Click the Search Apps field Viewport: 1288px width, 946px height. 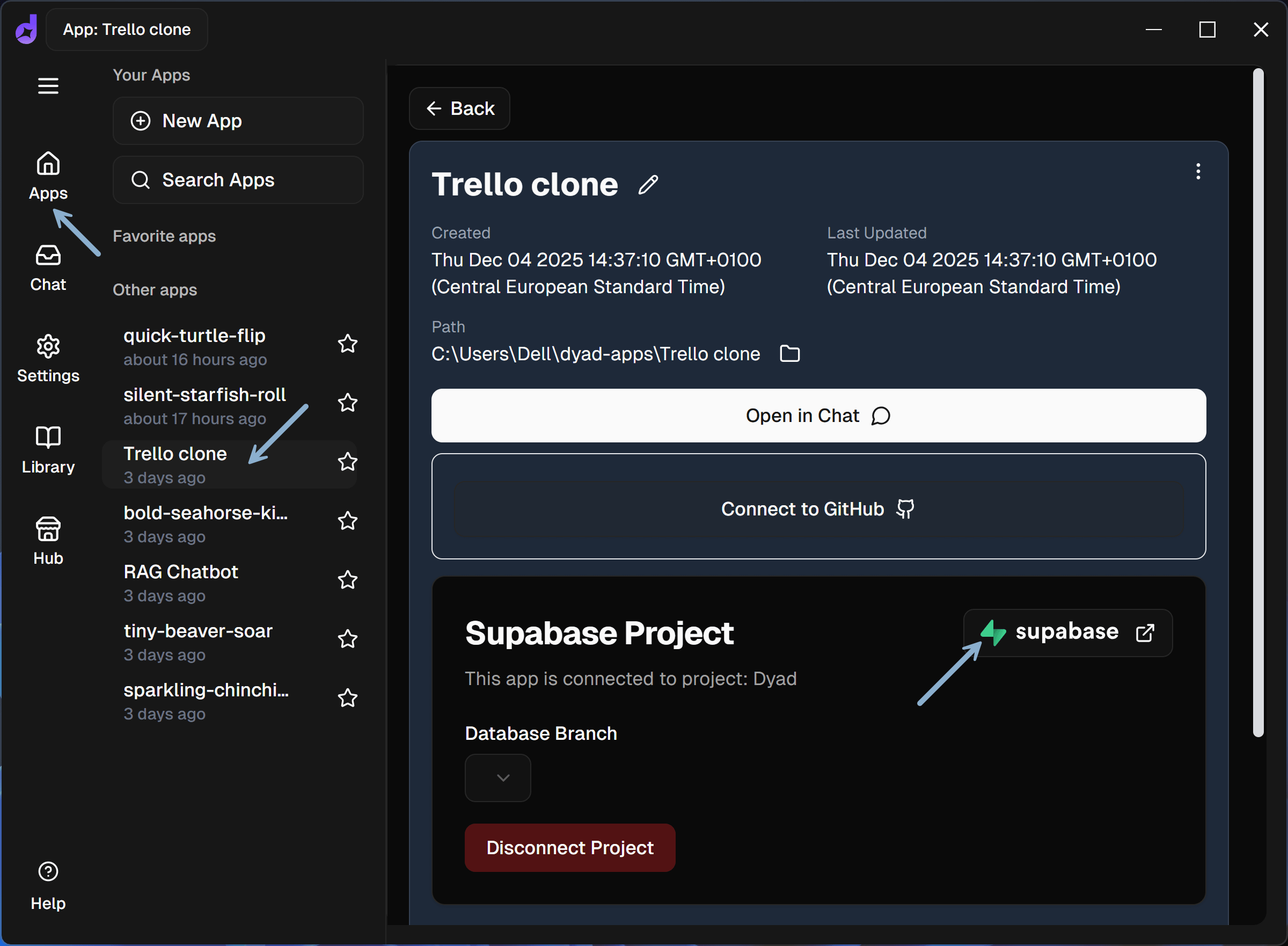pyautogui.click(x=238, y=180)
